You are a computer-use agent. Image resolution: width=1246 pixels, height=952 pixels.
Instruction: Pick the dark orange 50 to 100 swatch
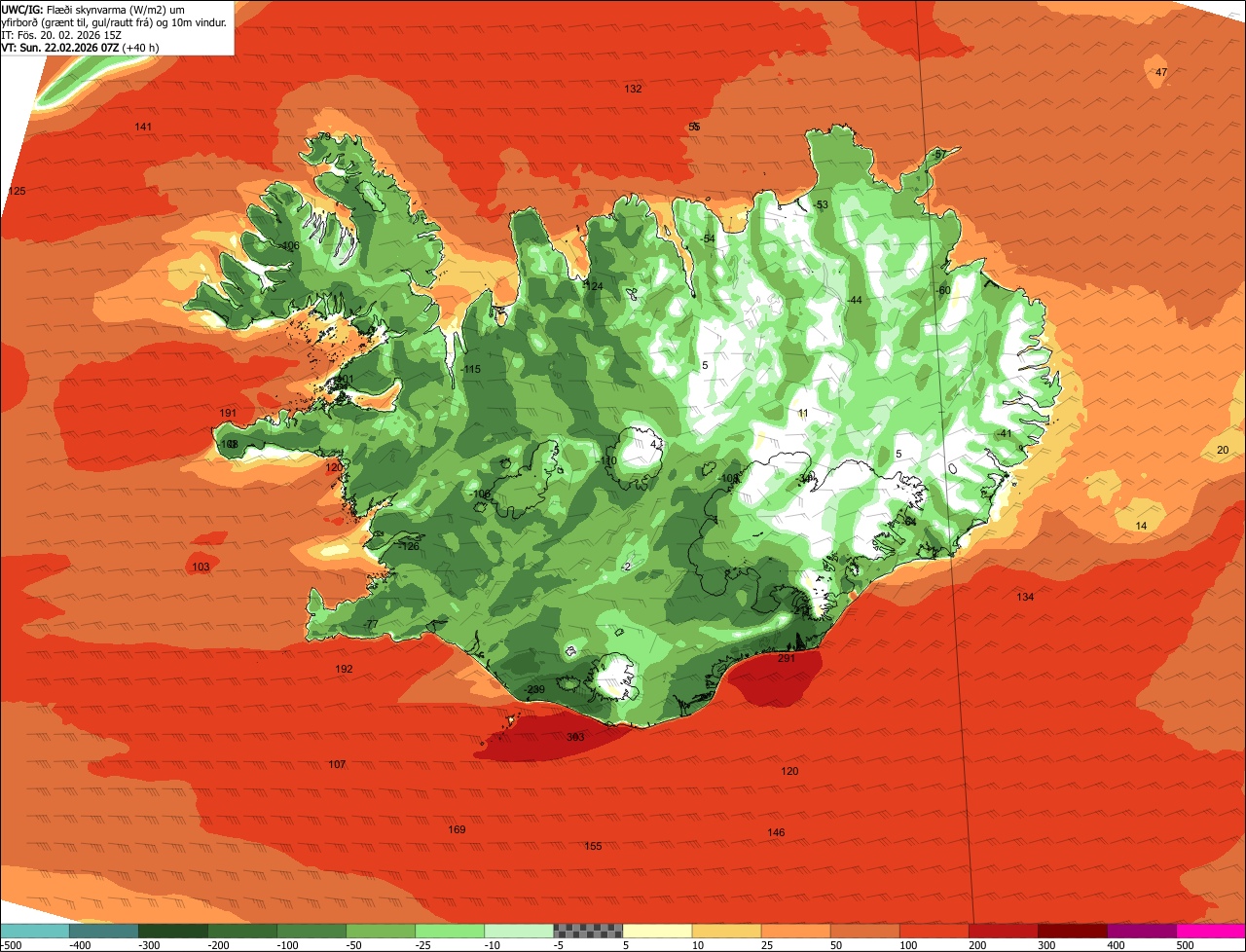point(864,931)
